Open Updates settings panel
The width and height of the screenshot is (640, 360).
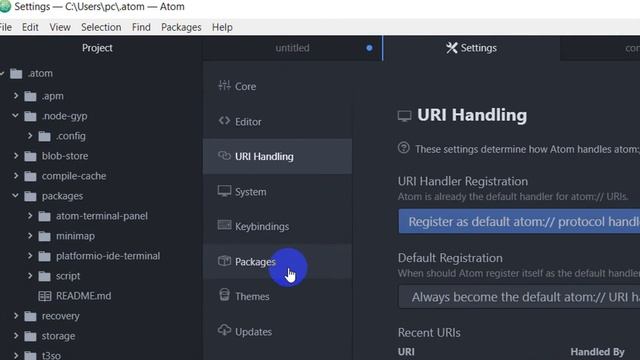[278, 331]
